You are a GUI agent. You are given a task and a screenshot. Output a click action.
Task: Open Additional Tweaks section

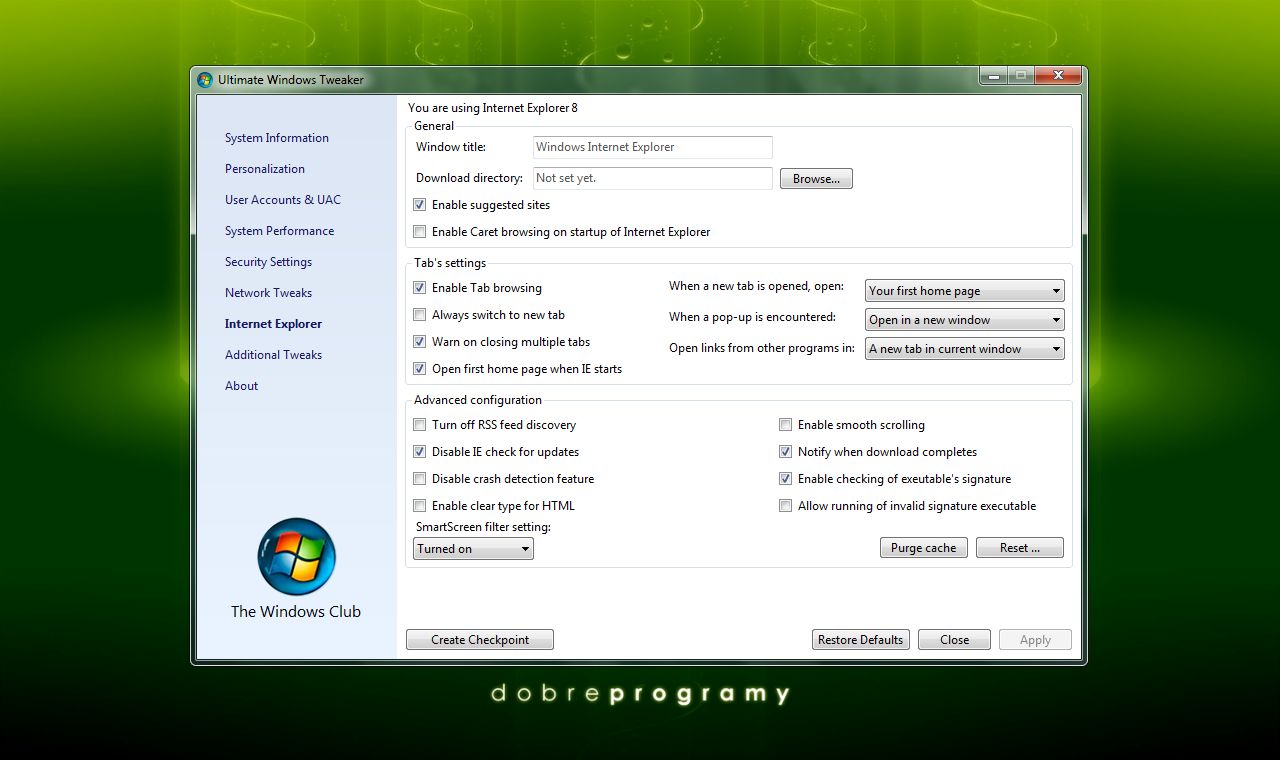[x=273, y=355]
